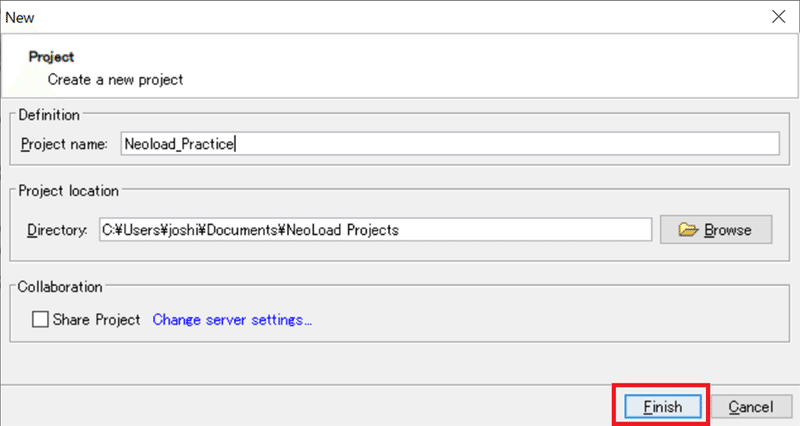Click the Browse button label
This screenshot has height=426, width=800.
click(x=728, y=230)
